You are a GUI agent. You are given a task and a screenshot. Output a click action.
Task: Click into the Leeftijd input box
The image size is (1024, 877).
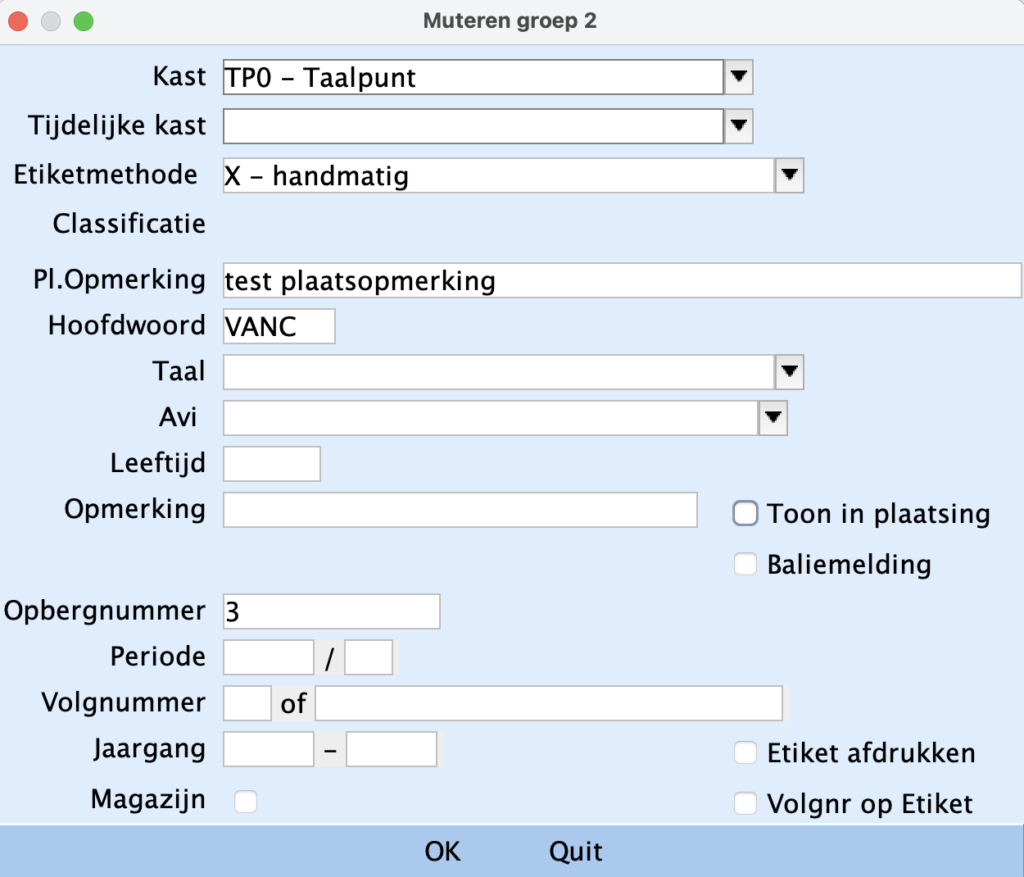[x=272, y=464]
